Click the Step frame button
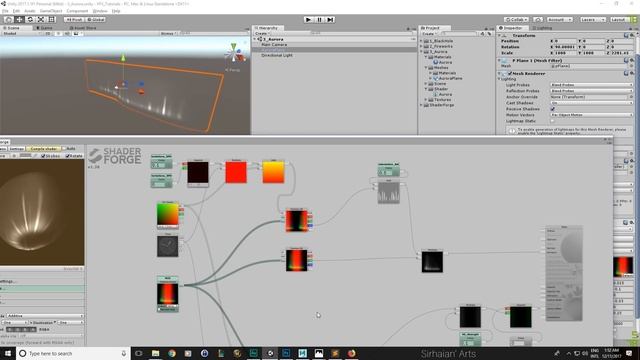The image size is (640, 360). coord(330,19)
